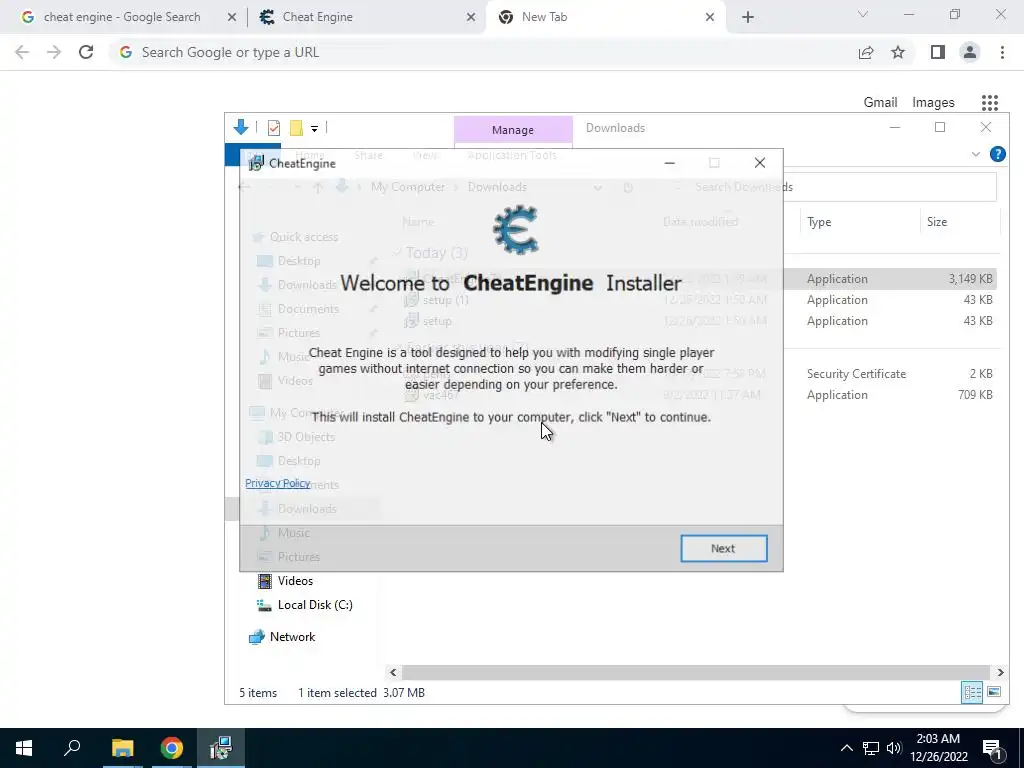Open Images link on New Tab page

point(933,103)
